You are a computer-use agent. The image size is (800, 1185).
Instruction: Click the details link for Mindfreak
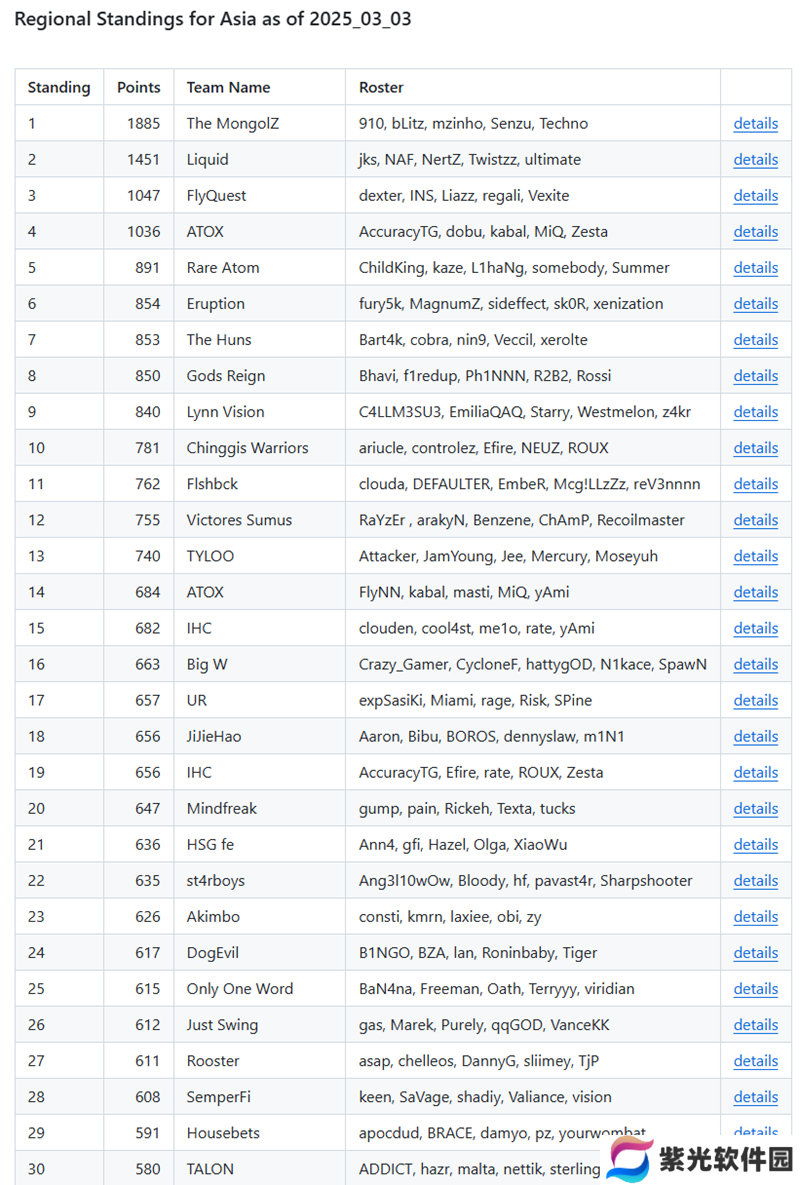click(x=755, y=809)
